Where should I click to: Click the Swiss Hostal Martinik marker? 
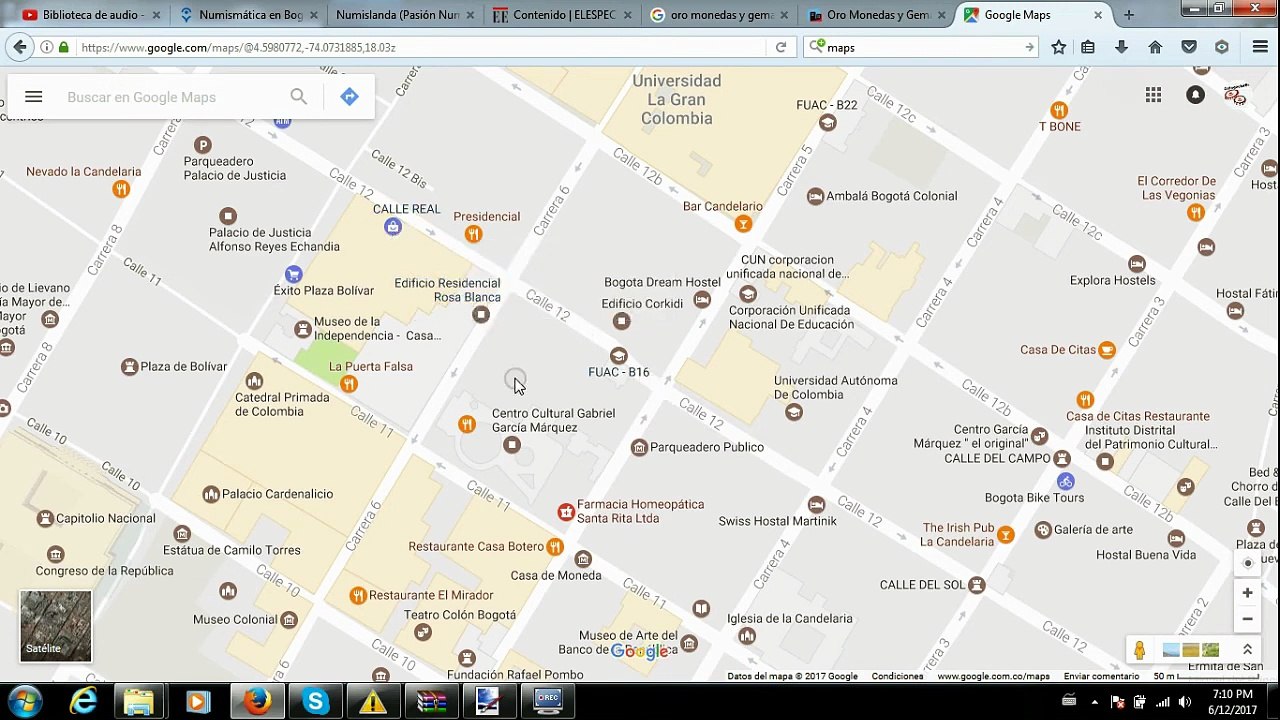coord(816,504)
